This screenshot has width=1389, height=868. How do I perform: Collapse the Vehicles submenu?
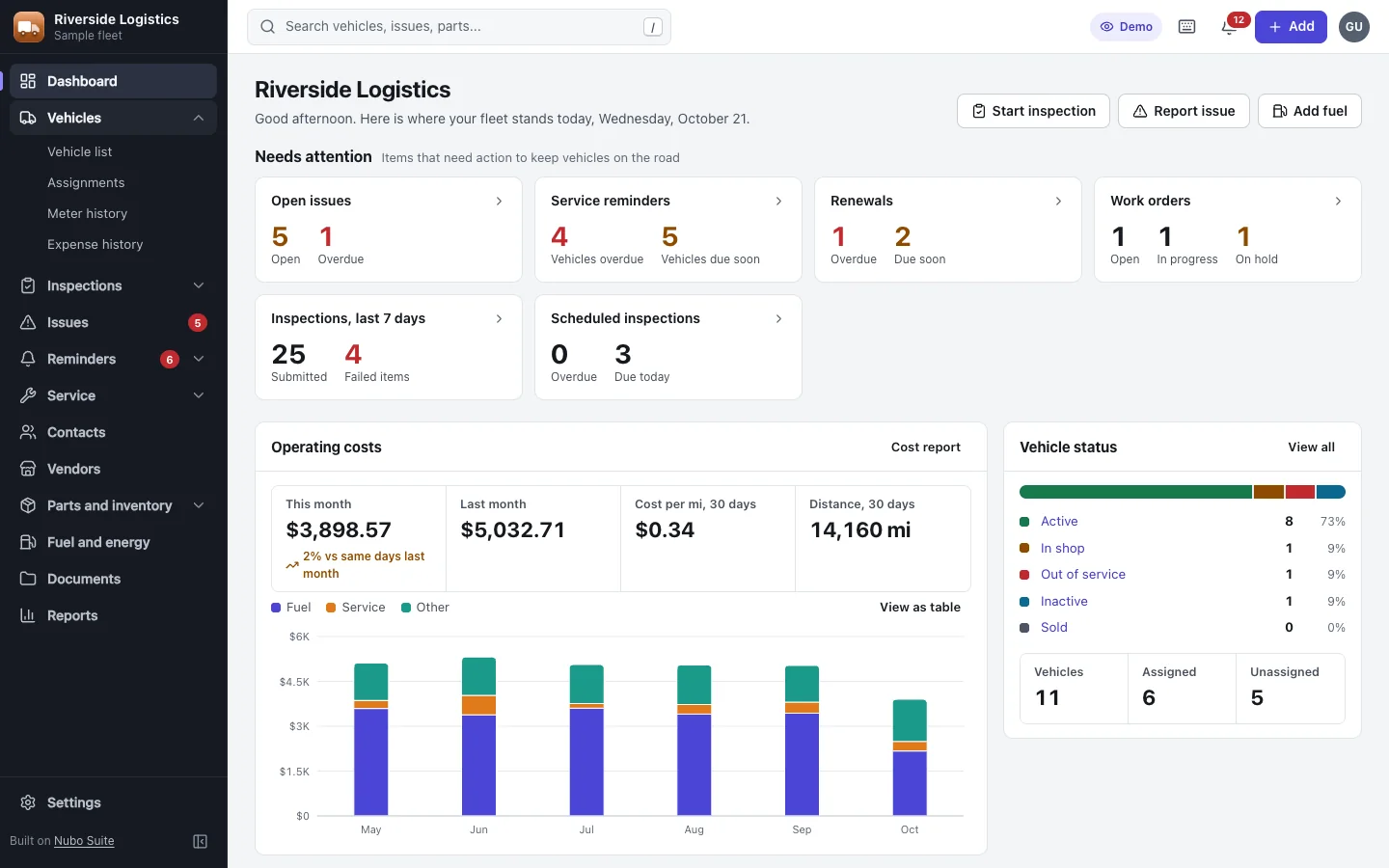point(198,118)
